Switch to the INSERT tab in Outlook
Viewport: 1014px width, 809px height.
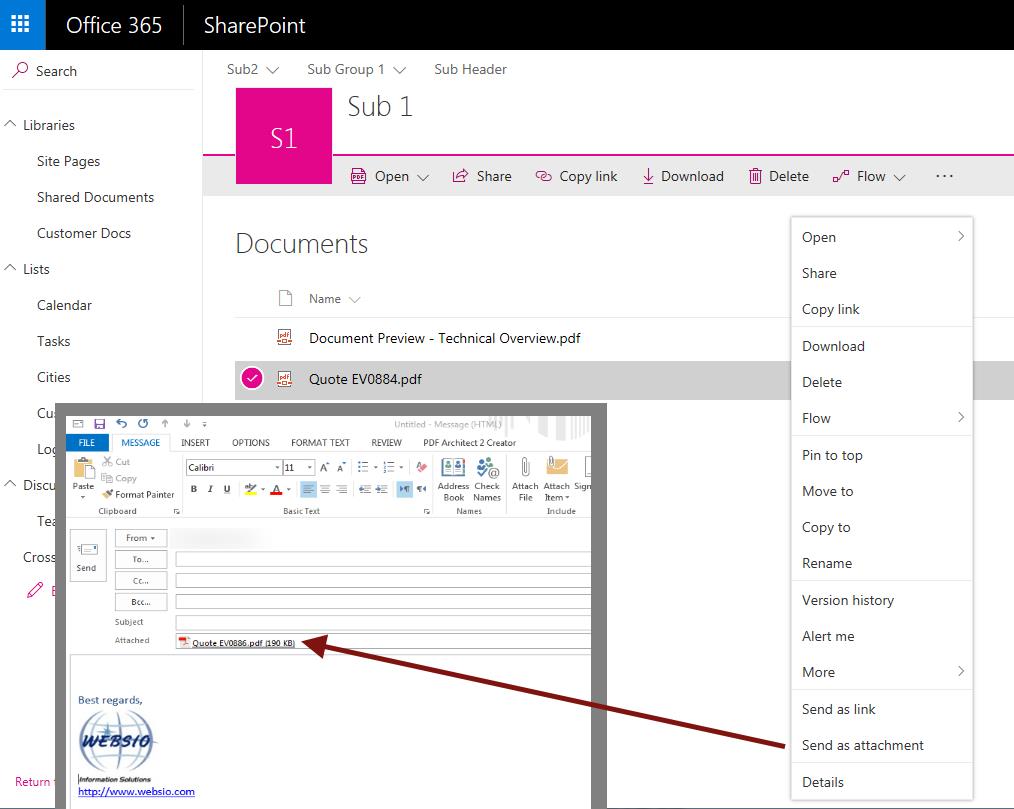tap(195, 442)
